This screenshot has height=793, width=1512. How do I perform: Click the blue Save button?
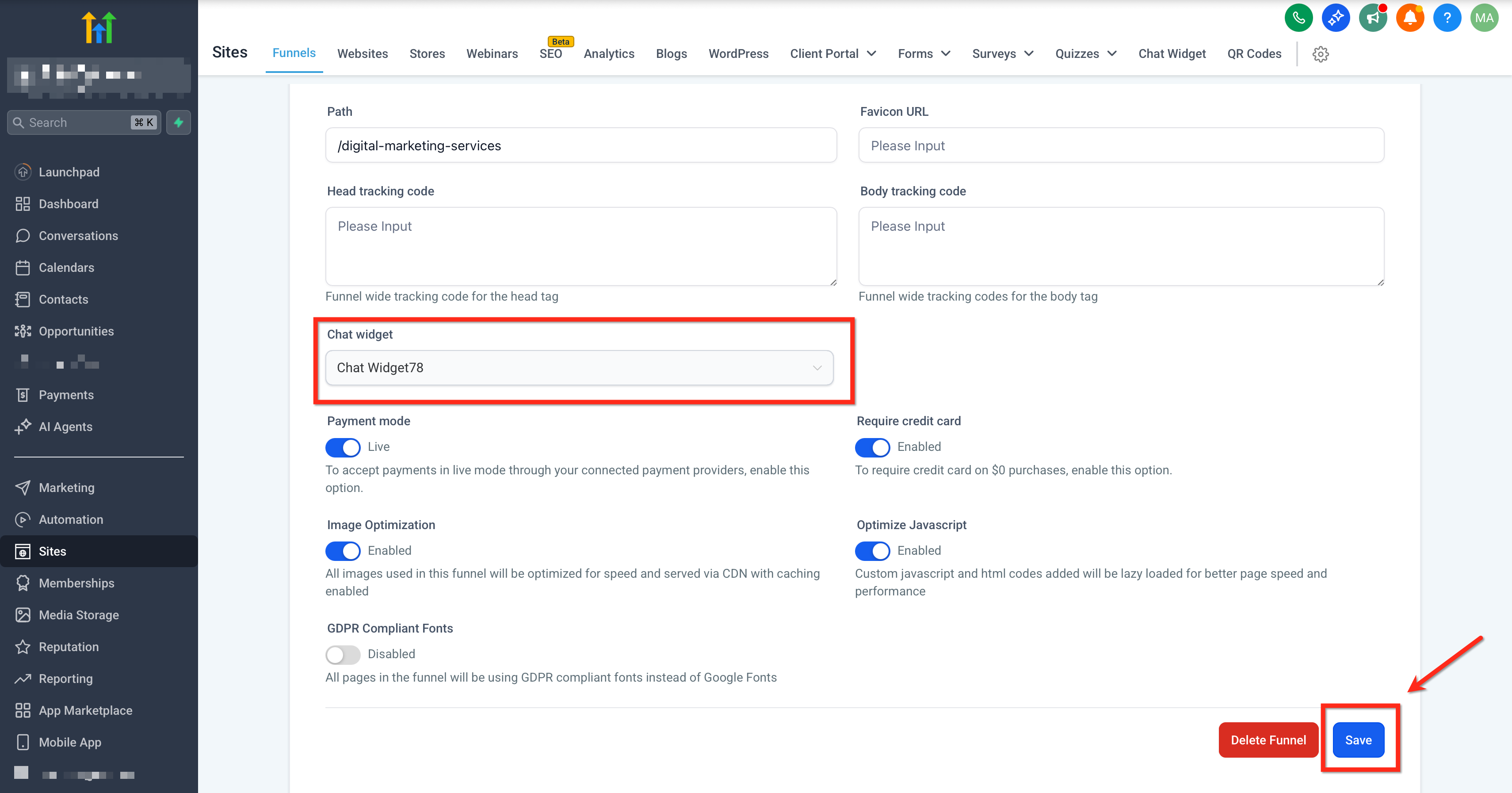click(x=1358, y=740)
